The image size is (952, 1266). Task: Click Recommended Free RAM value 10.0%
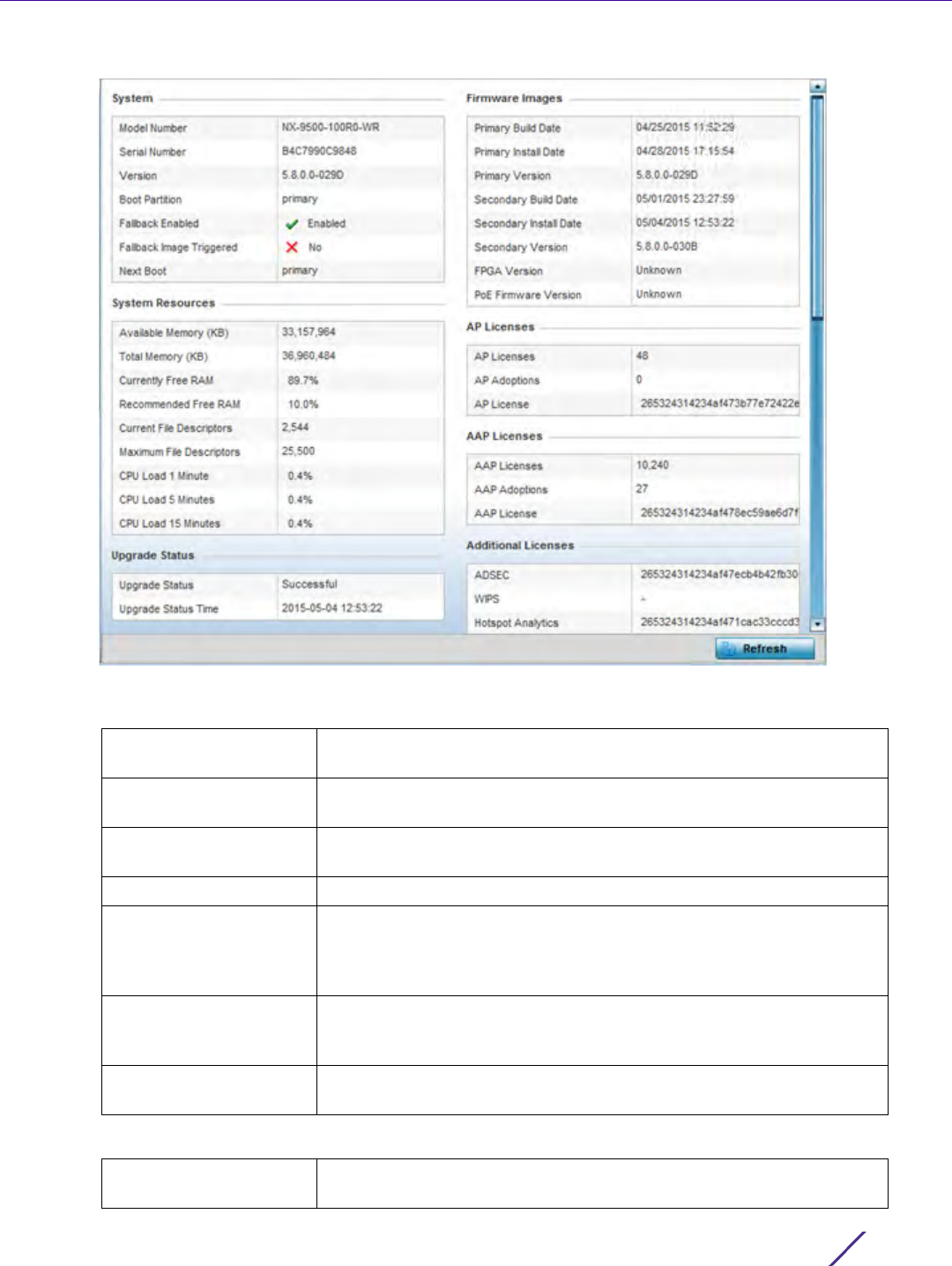click(x=303, y=405)
